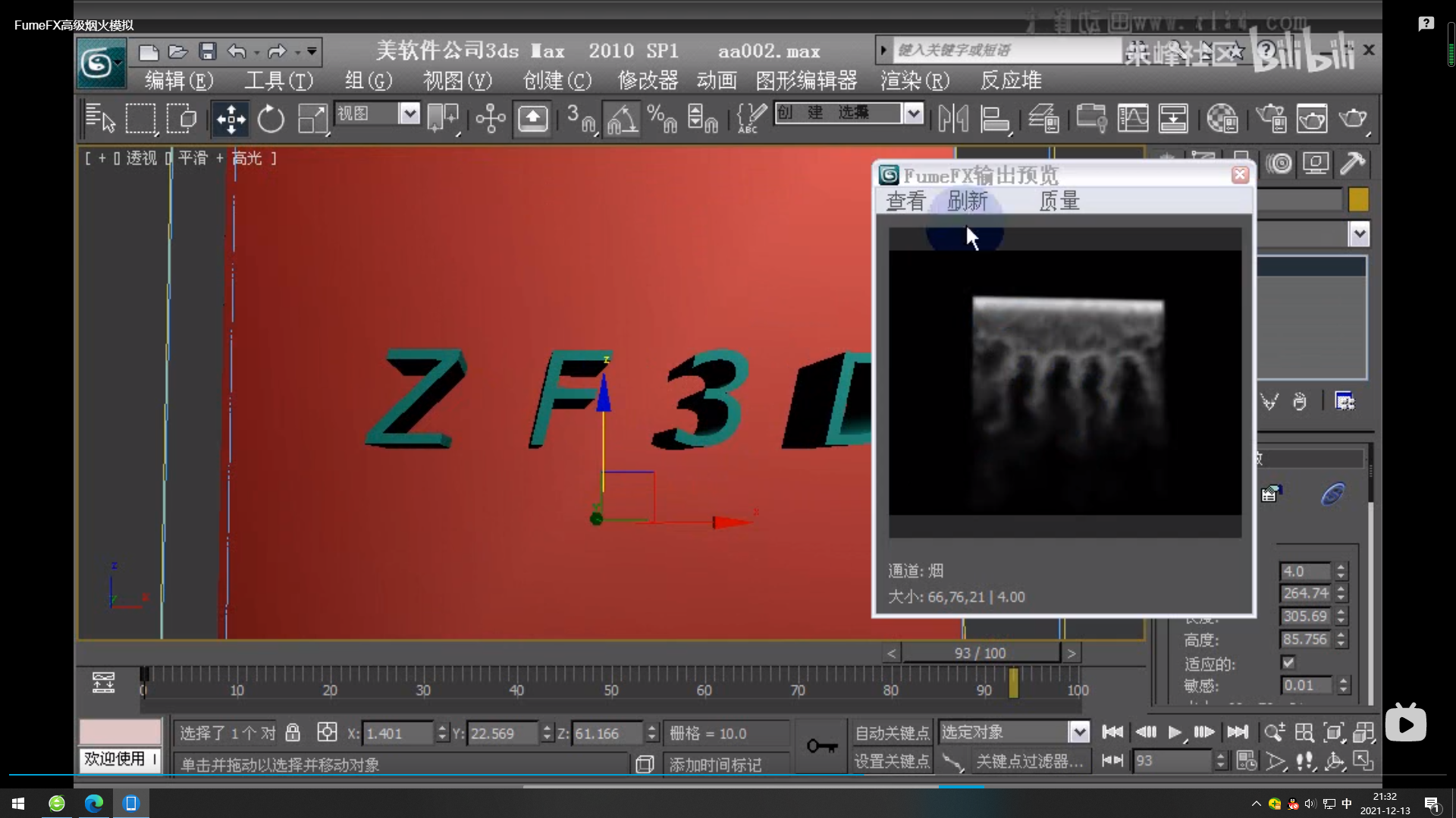Click the Align tool icon
The image size is (1456, 818).
[995, 119]
